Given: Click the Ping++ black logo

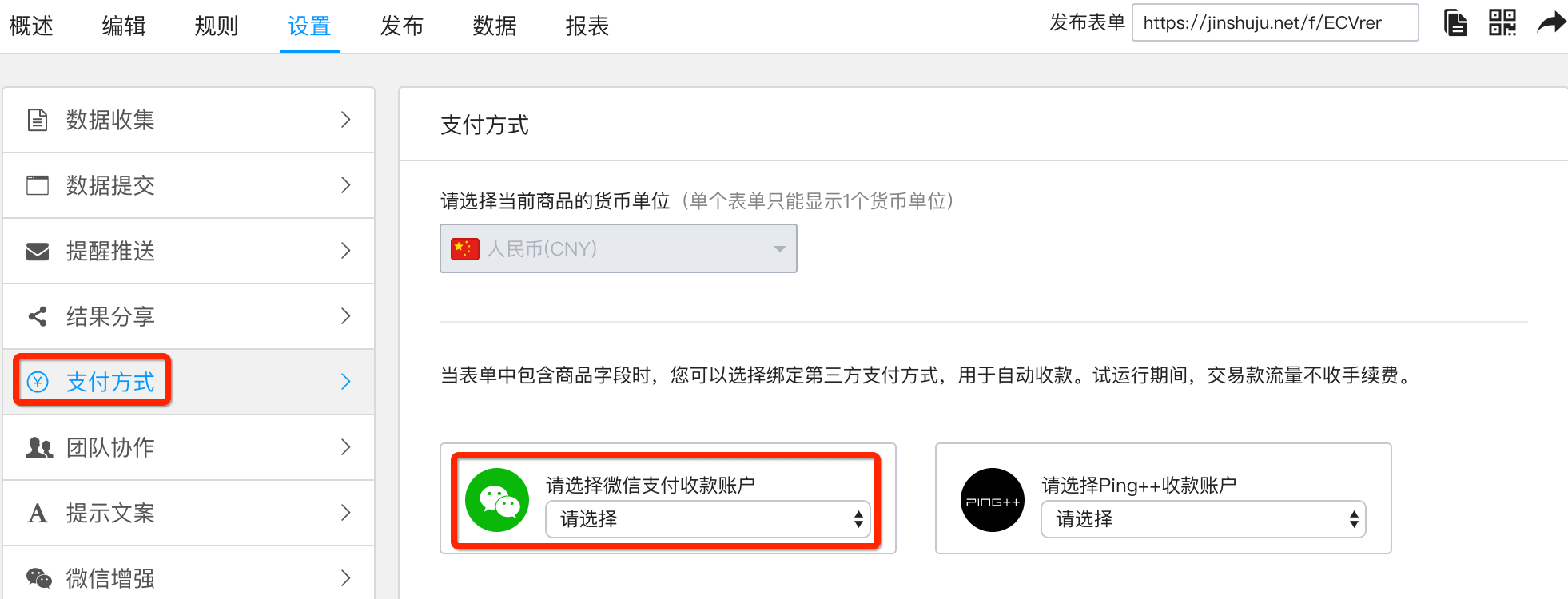Looking at the screenshot, I should 993,500.
